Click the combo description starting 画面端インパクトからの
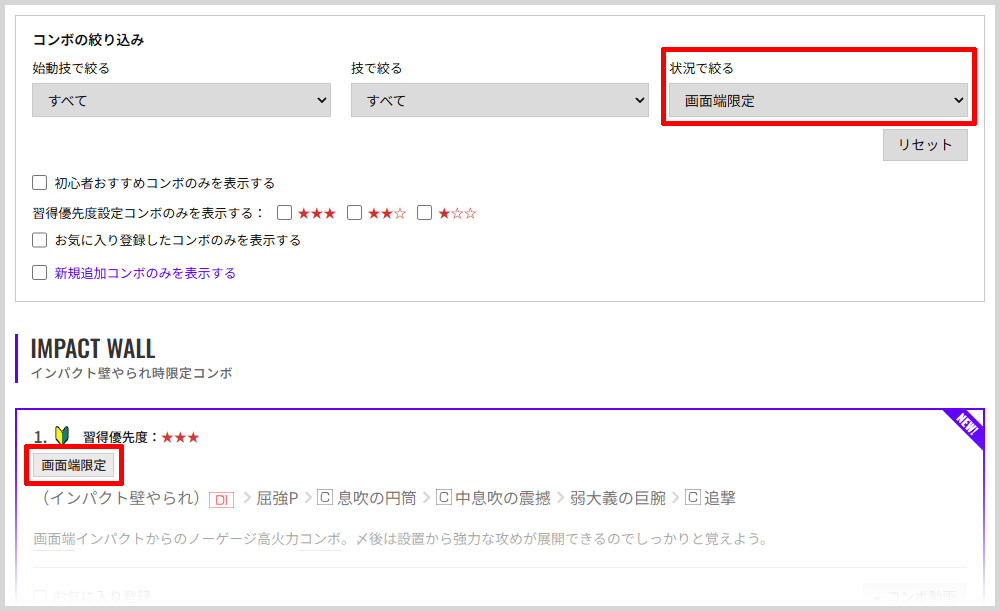The height and width of the screenshot is (611, 1000). click(401, 539)
